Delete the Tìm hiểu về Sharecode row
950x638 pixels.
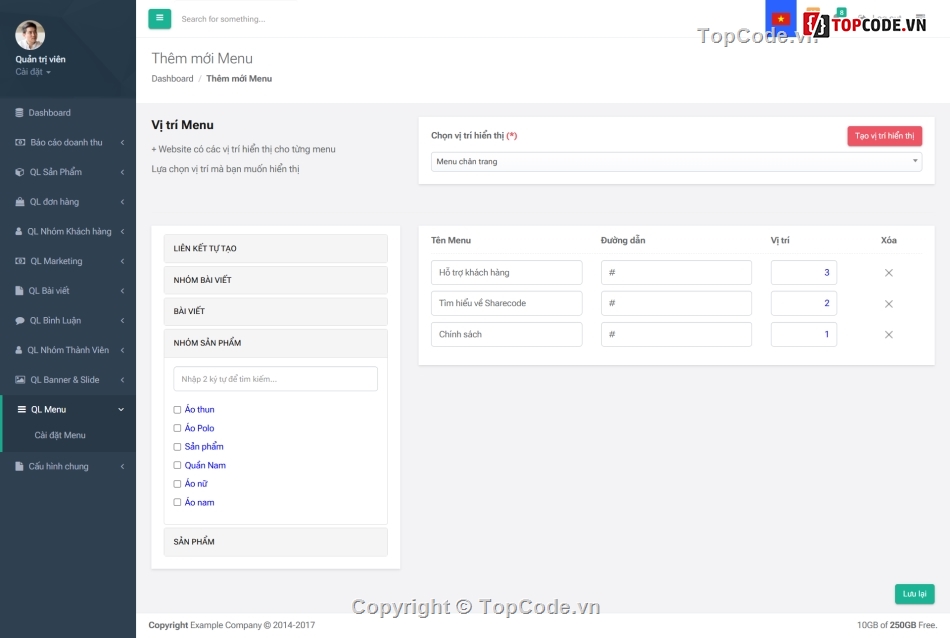[x=888, y=304]
